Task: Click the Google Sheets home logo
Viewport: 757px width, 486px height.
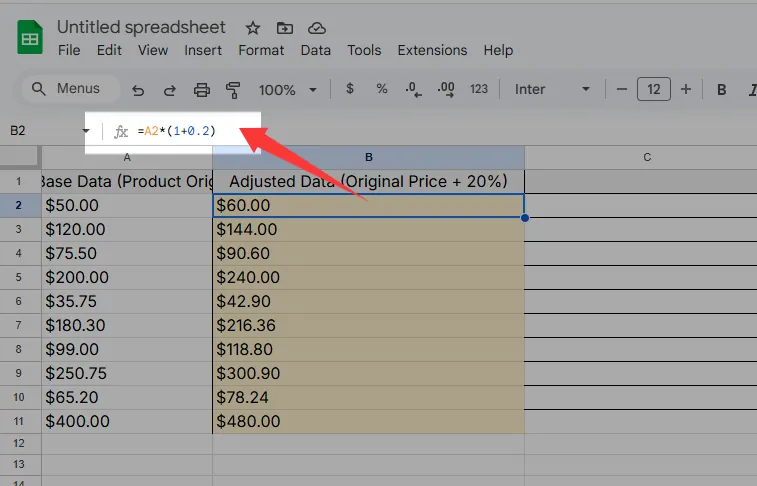Action: (30, 39)
